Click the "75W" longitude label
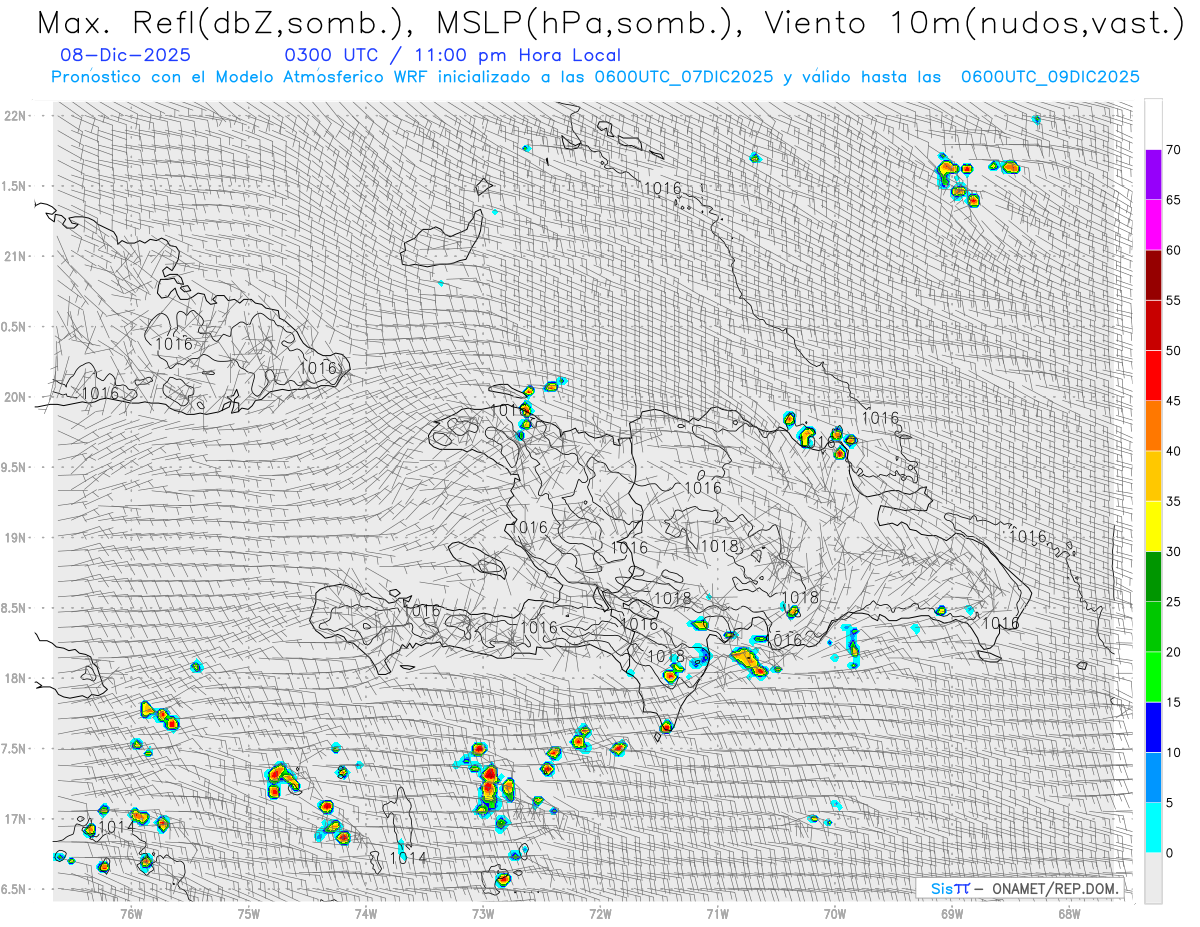 (x=249, y=913)
